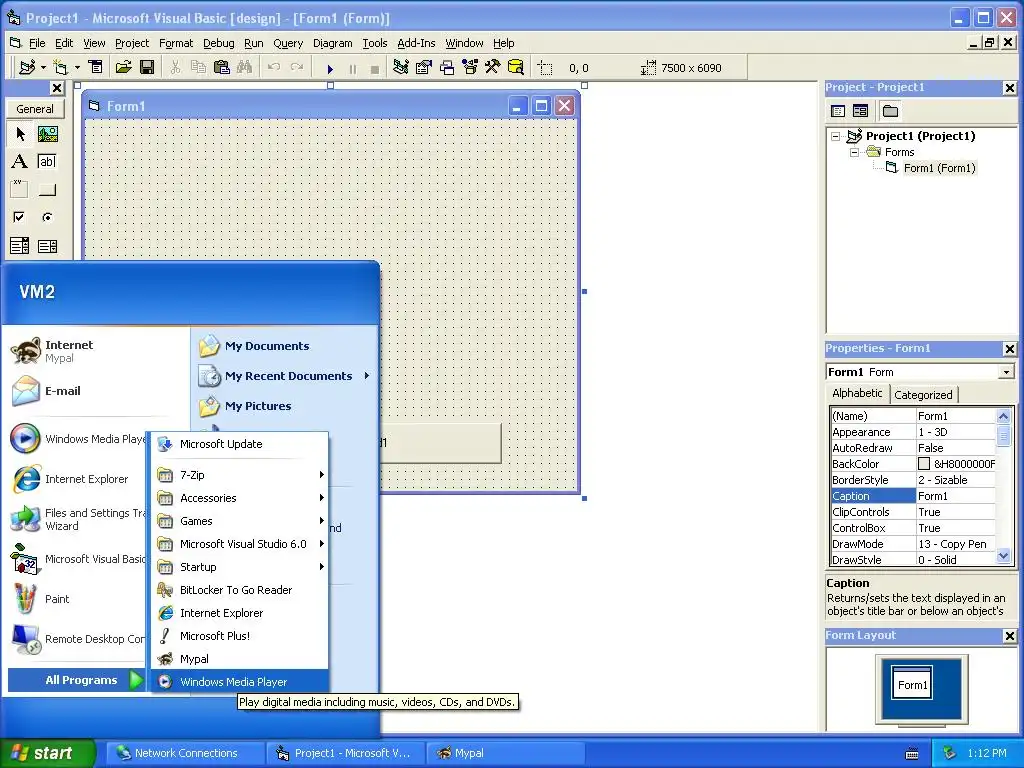Expand the Accessories program group

coord(242,498)
